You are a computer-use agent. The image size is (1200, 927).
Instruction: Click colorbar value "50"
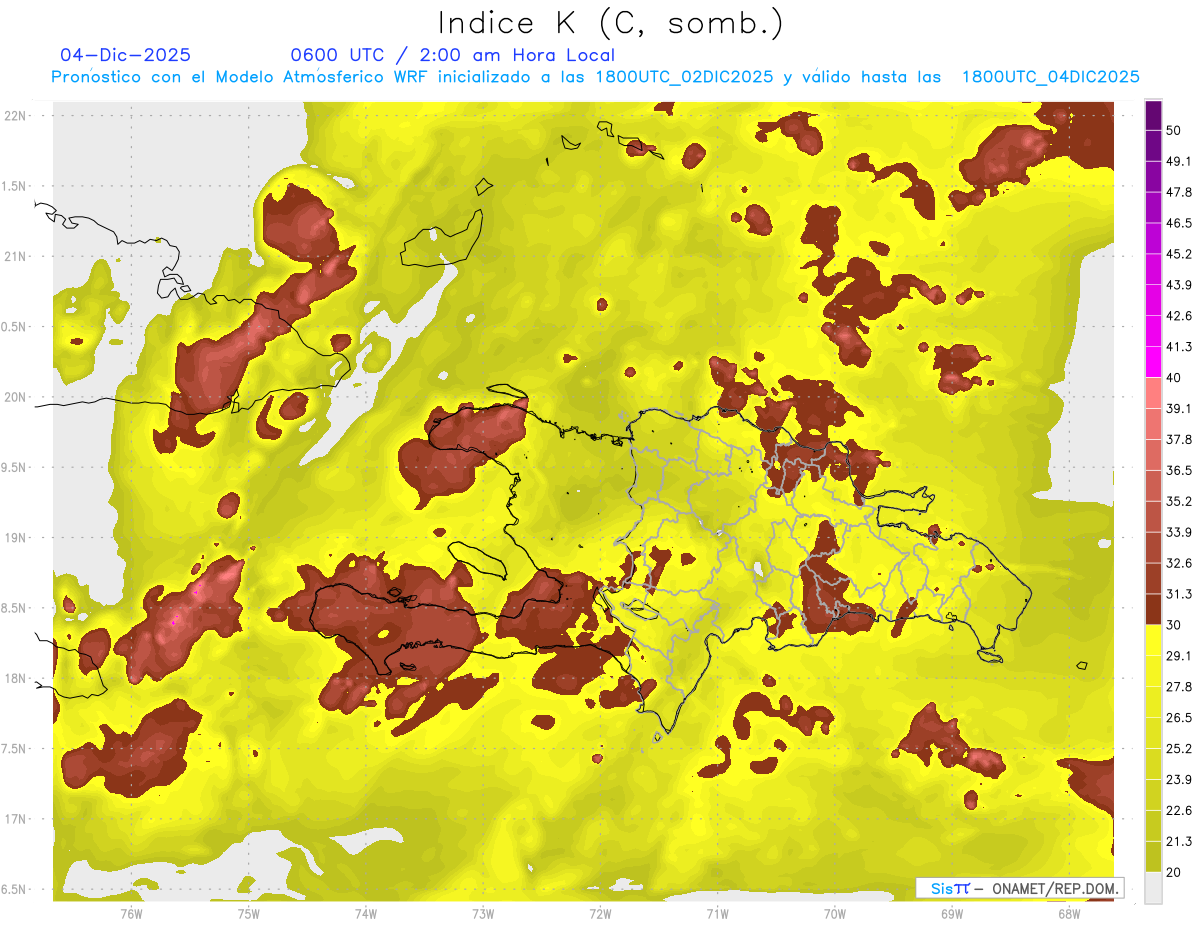(1174, 130)
